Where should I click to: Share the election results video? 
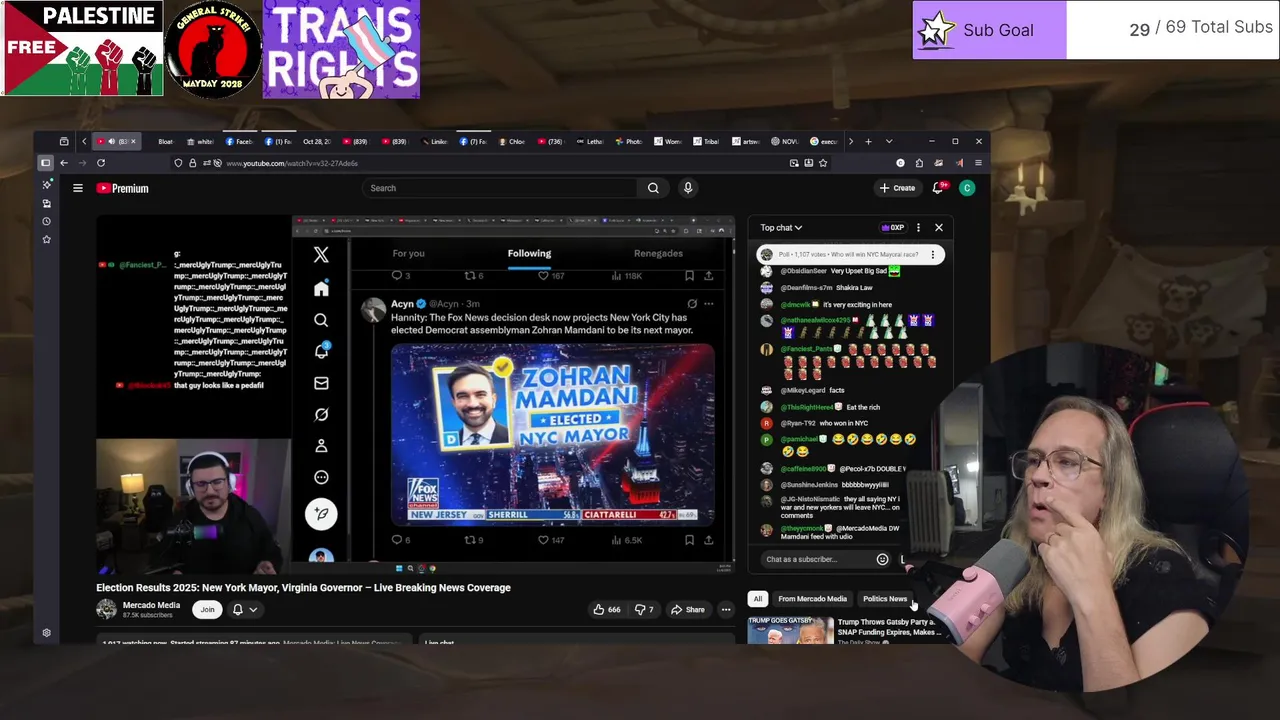(688, 610)
